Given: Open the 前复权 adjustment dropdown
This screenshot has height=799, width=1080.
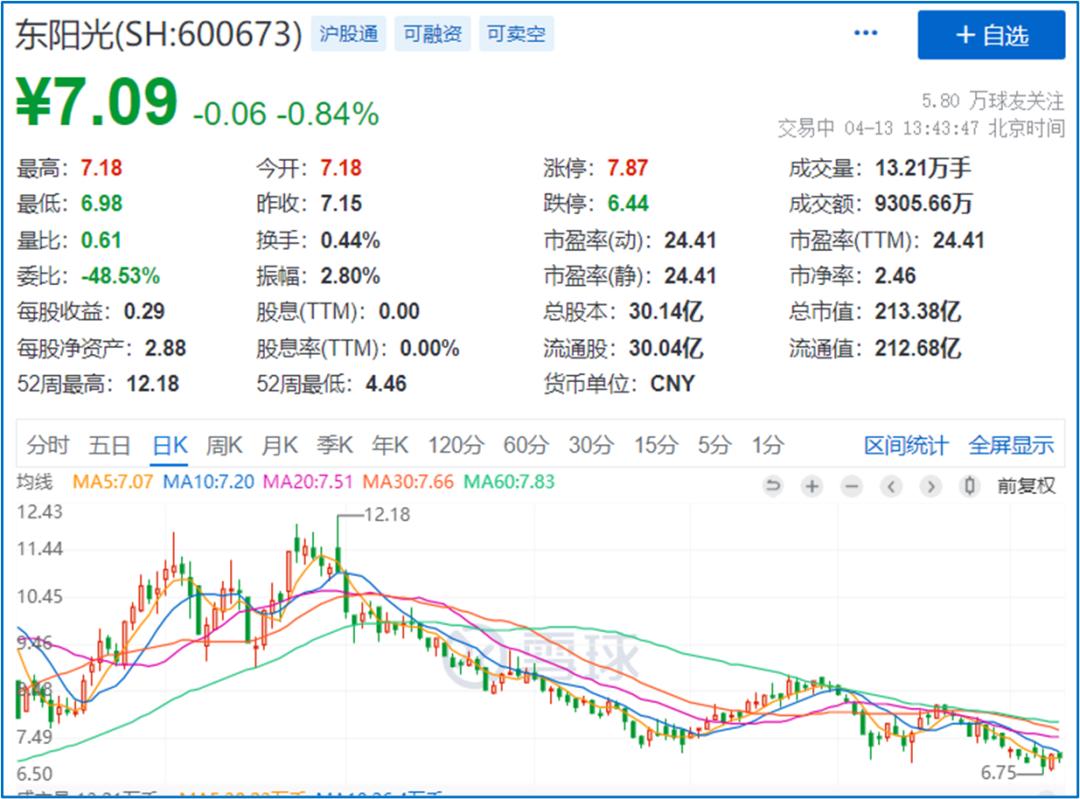Looking at the screenshot, I should [1026, 486].
